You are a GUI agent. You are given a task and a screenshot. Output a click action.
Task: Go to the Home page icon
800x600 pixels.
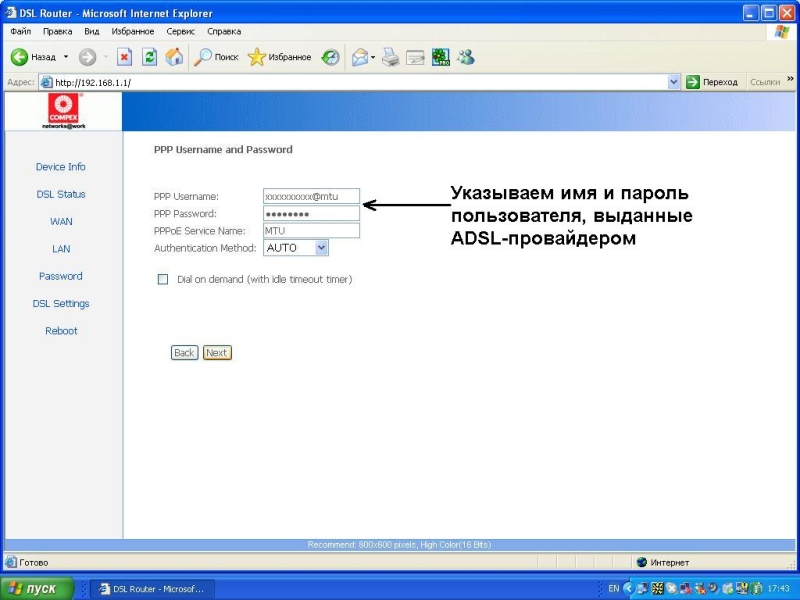point(174,57)
